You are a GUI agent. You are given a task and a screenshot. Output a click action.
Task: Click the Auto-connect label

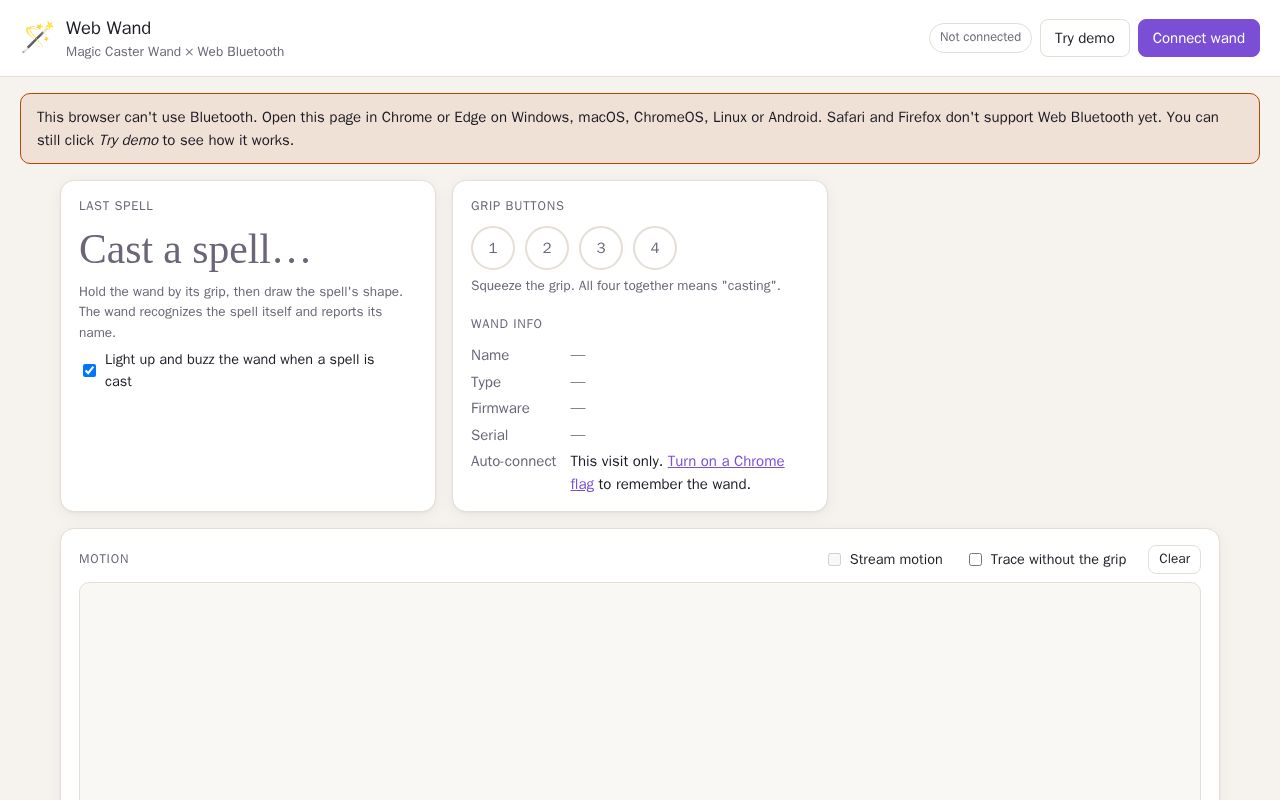[513, 461]
